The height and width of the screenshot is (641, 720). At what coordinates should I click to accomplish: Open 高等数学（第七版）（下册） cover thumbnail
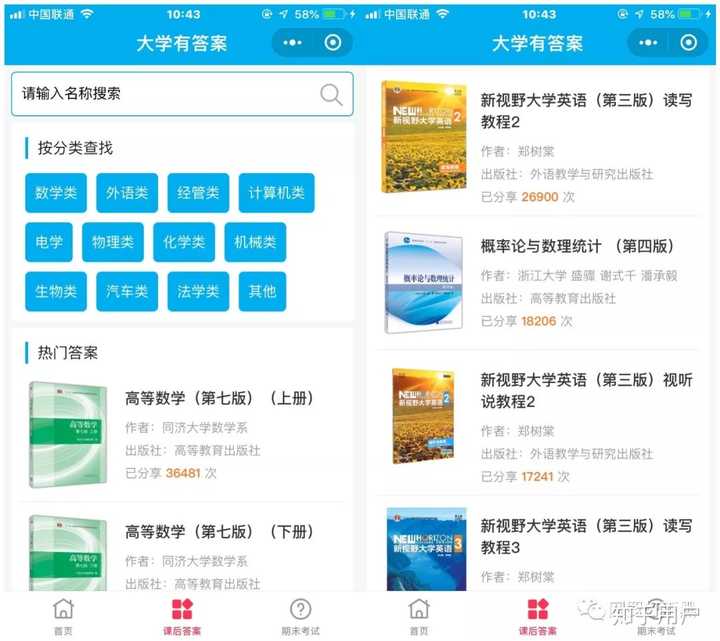(x=68, y=553)
